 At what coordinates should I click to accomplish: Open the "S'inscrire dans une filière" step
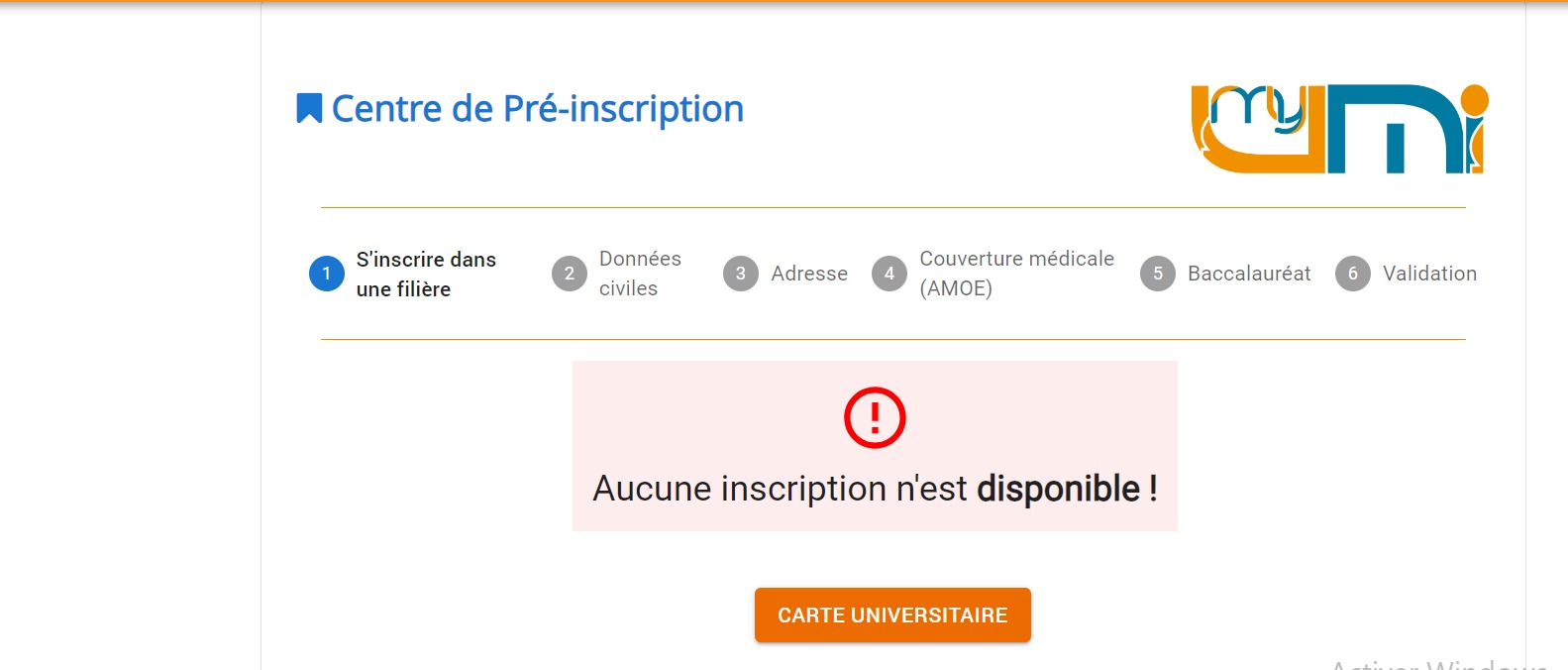click(x=426, y=274)
